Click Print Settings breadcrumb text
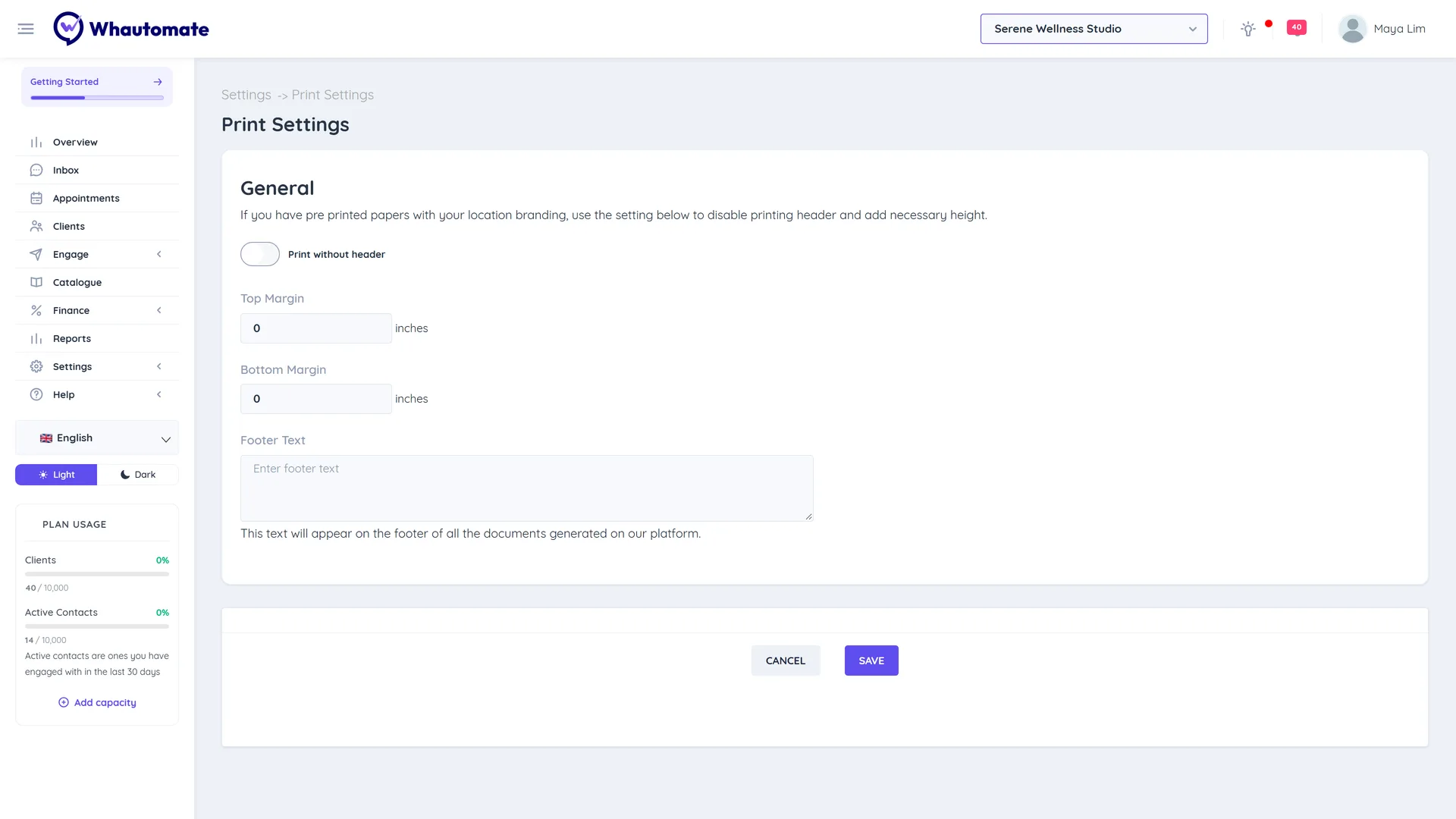Screen dimensions: 1456x819 click(333, 95)
